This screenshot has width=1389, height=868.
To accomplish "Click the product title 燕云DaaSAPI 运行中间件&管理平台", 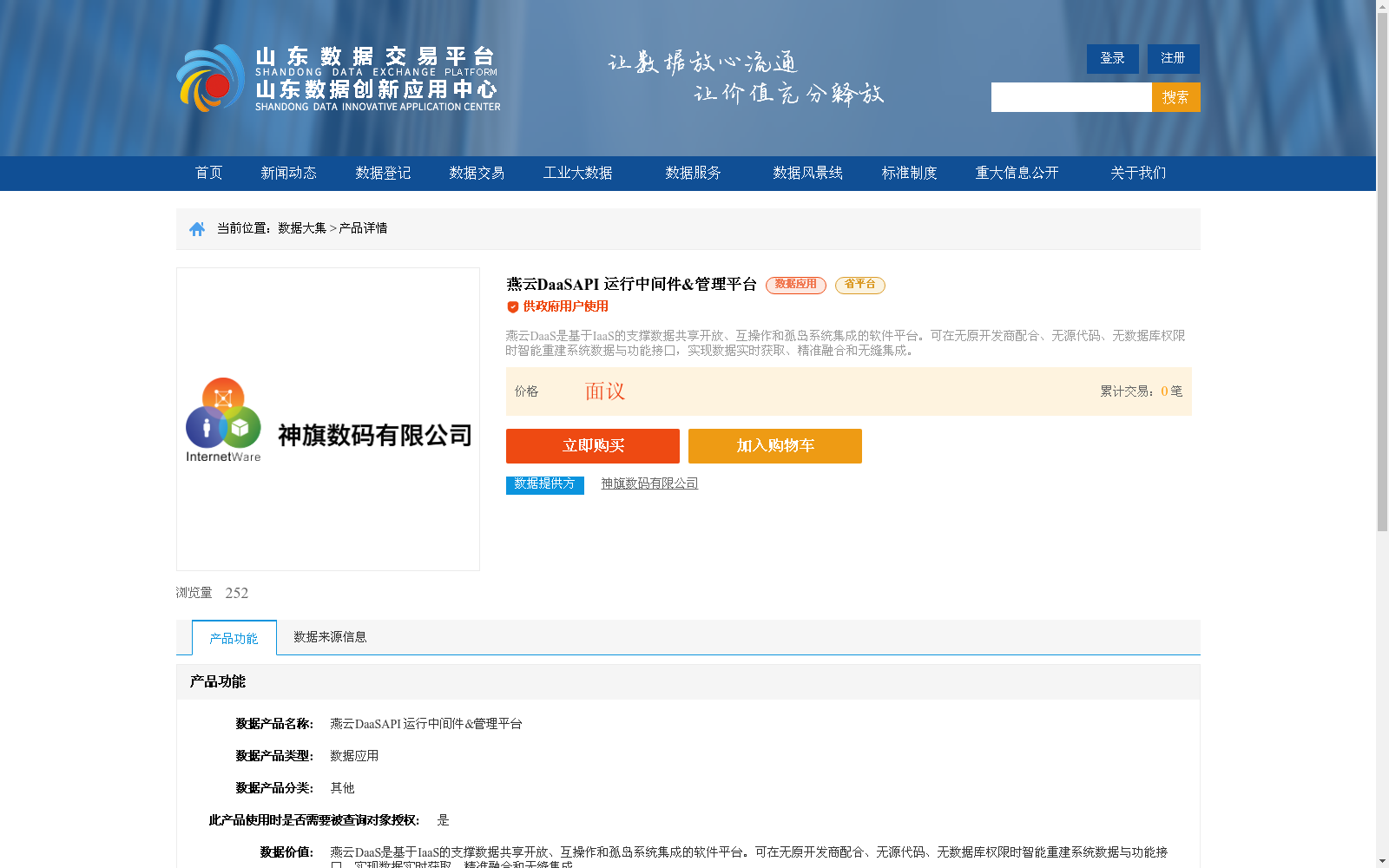I will pyautogui.click(x=631, y=285).
